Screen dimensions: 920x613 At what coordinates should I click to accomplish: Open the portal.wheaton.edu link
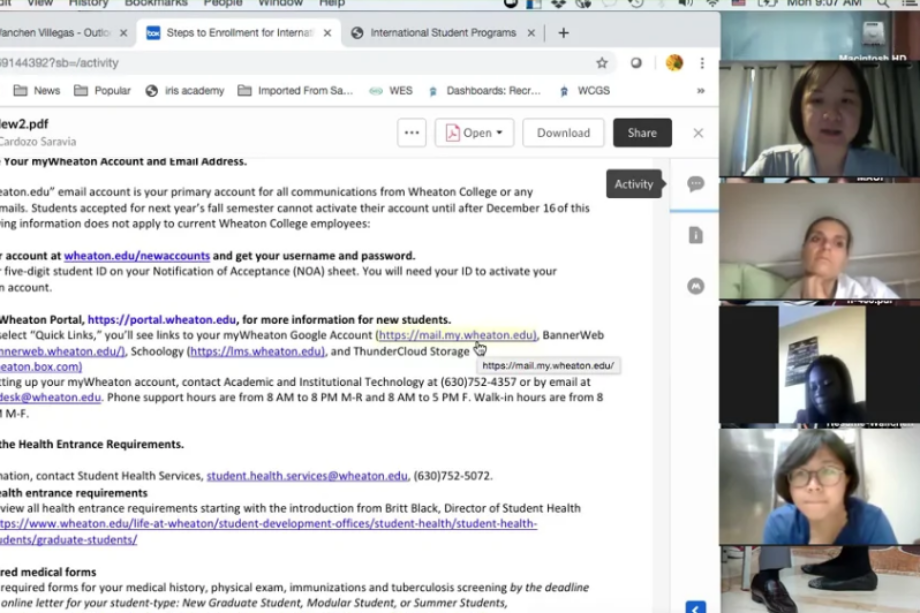161,320
